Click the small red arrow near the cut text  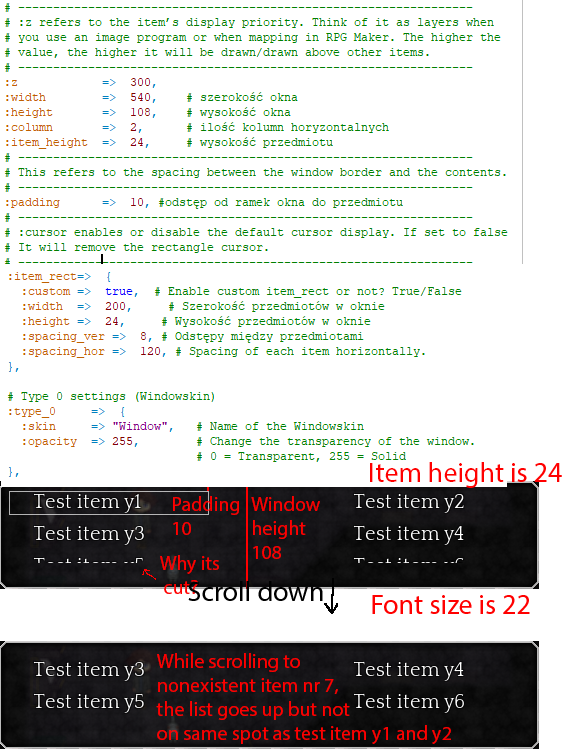pyautogui.click(x=149, y=574)
